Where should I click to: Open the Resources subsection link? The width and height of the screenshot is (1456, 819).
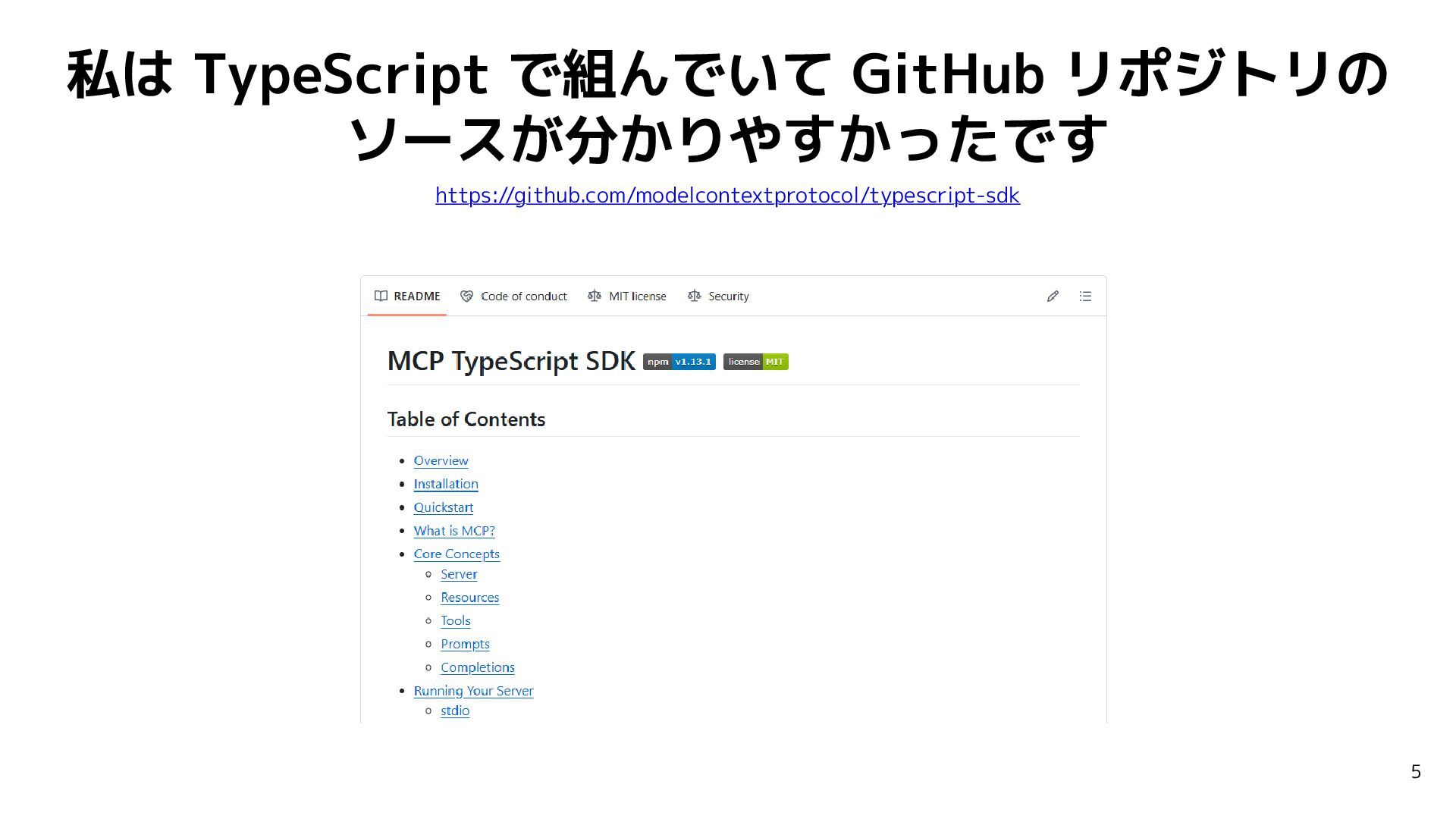(470, 598)
